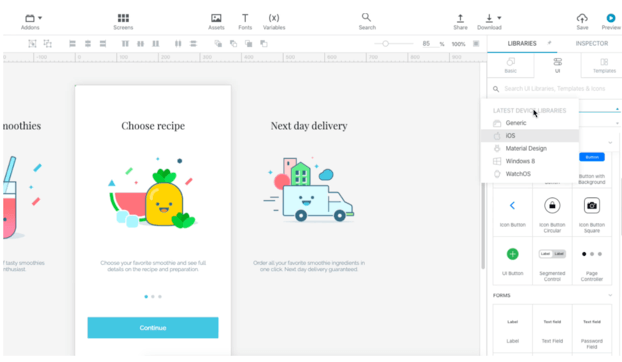This screenshot has height=362, width=622.
Task: Select the UI library tab
Action: click(557, 65)
